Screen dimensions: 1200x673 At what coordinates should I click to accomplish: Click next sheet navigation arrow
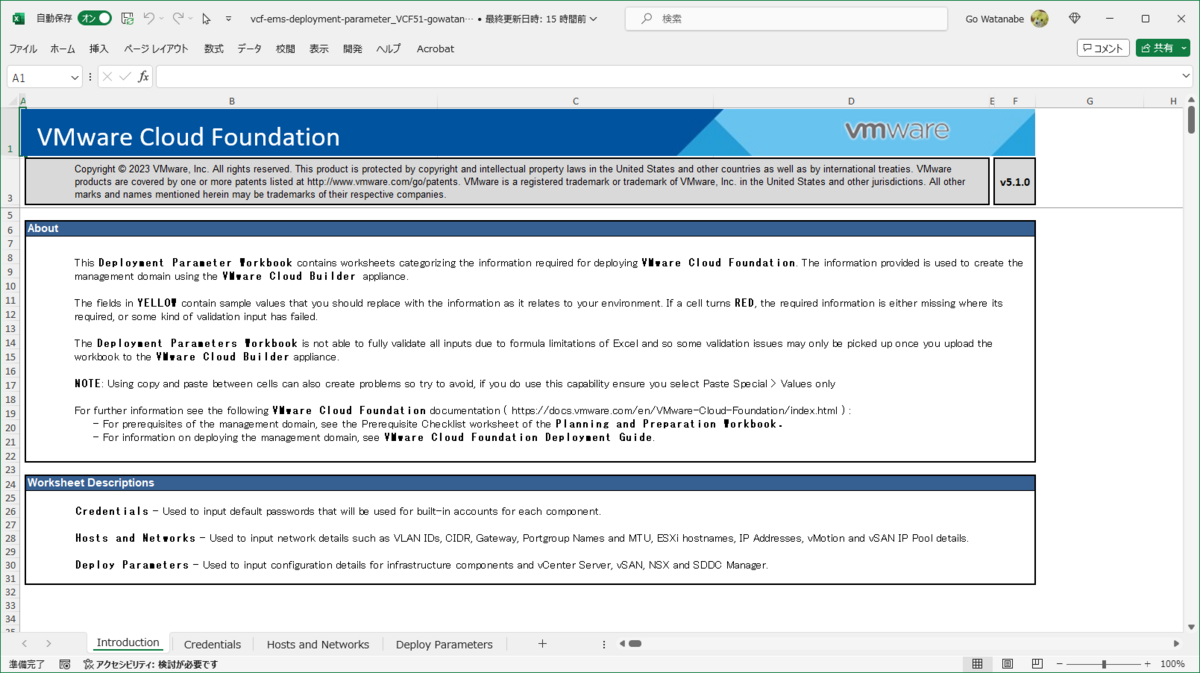point(48,644)
